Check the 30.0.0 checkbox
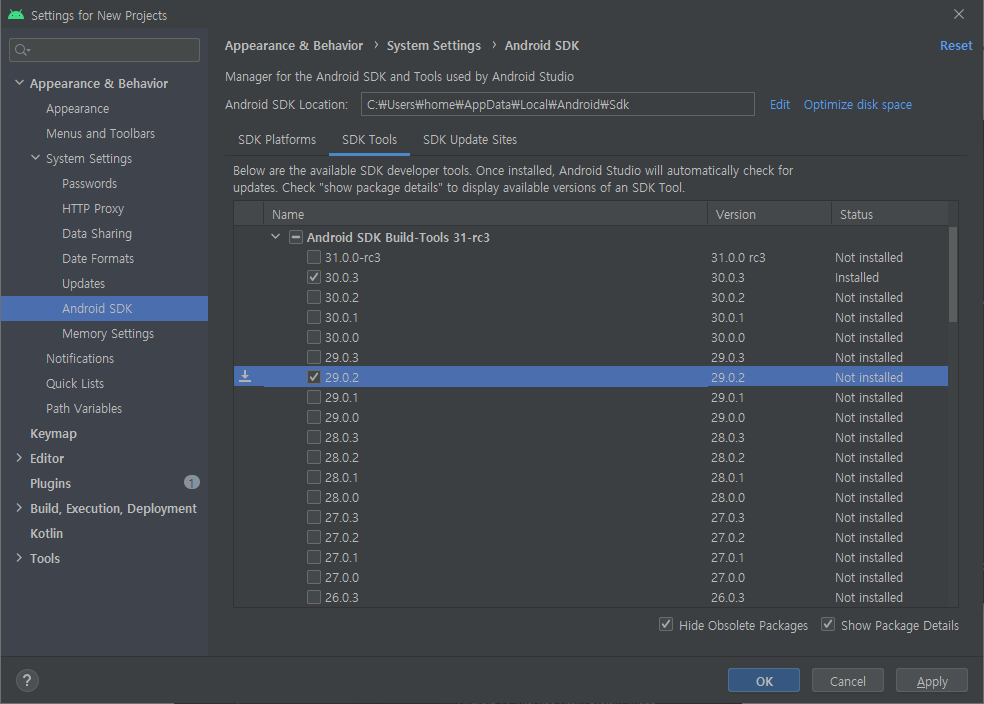The width and height of the screenshot is (984, 704). pyautogui.click(x=314, y=337)
